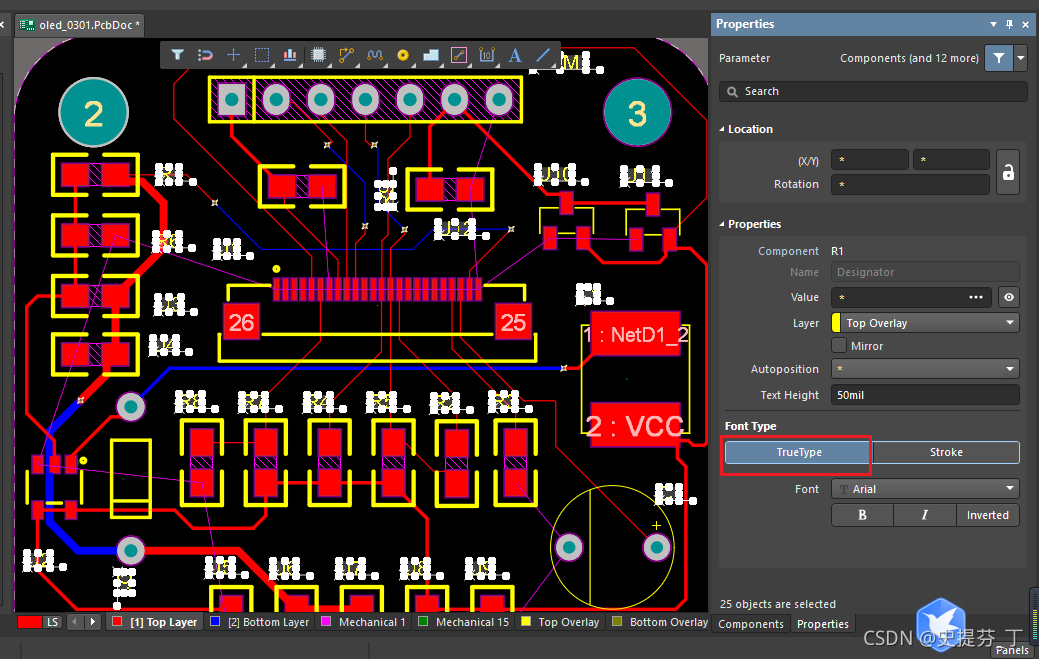Switch to [2] Bottom Layer tab

click(260, 622)
